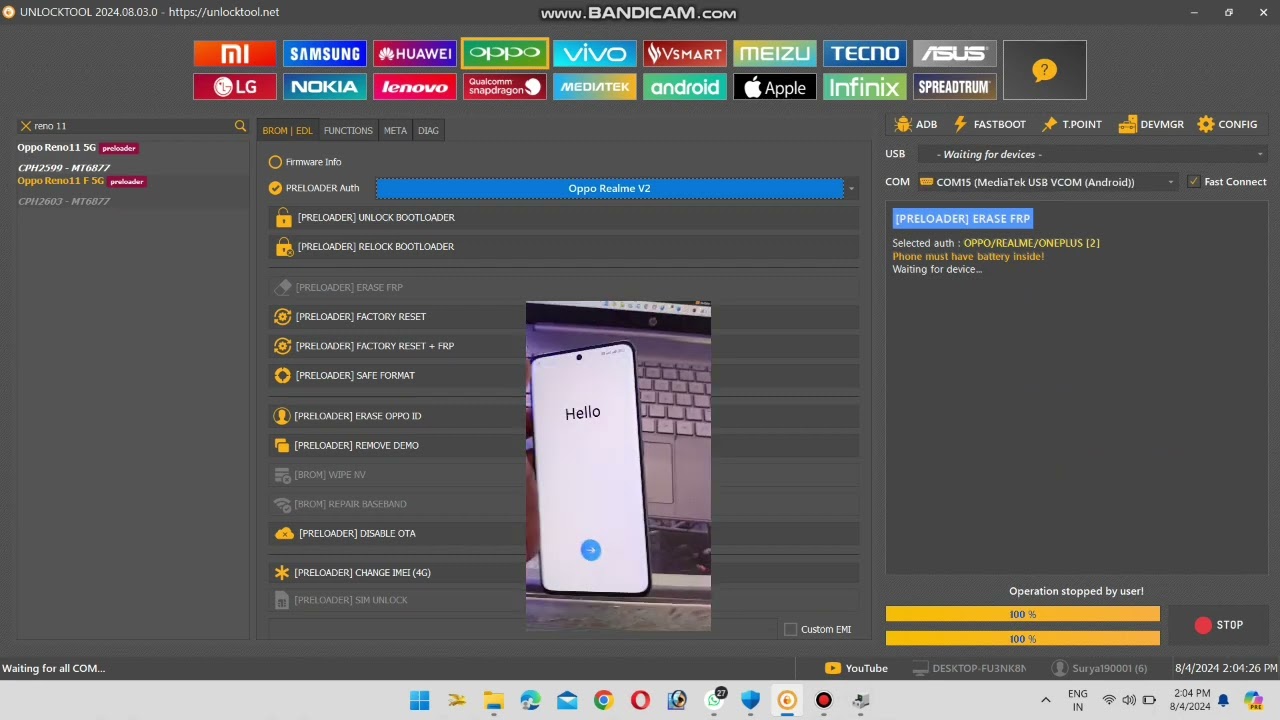Image resolution: width=1280 pixels, height=720 pixels.
Task: Click PRELOADER UNLOCK BOOTLOADER button
Action: point(375,217)
